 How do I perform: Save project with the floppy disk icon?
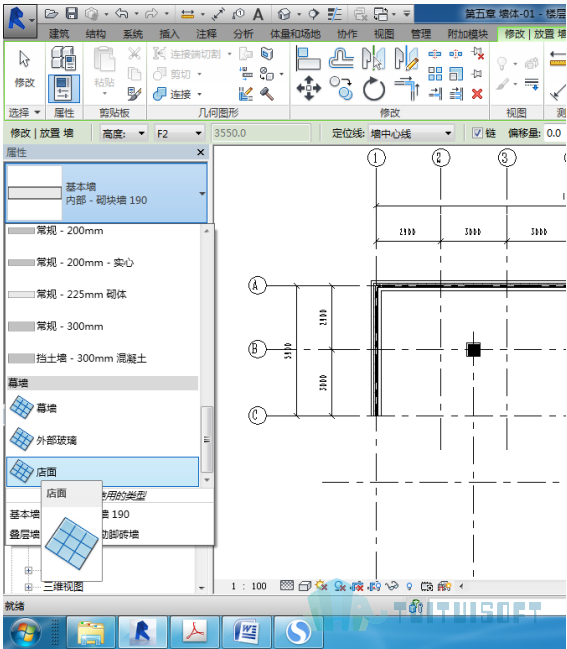pyautogui.click(x=72, y=14)
